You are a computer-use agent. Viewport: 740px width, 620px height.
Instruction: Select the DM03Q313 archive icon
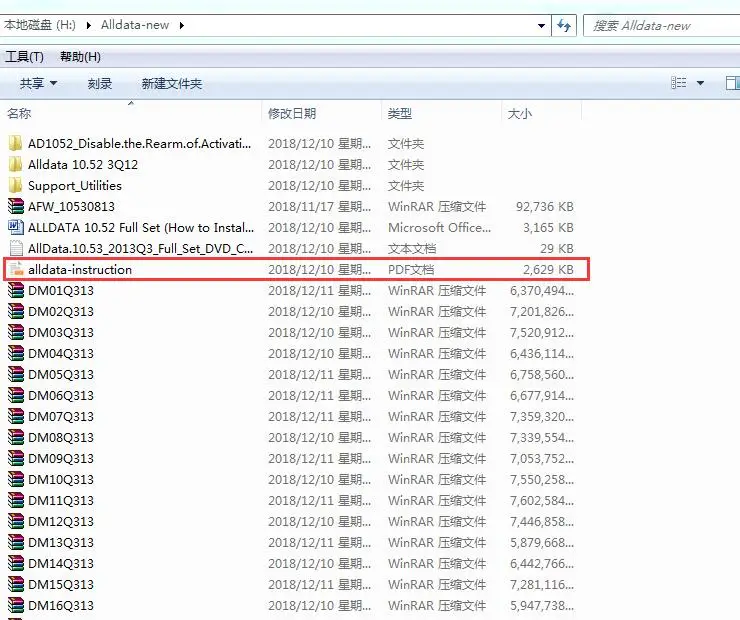point(16,332)
